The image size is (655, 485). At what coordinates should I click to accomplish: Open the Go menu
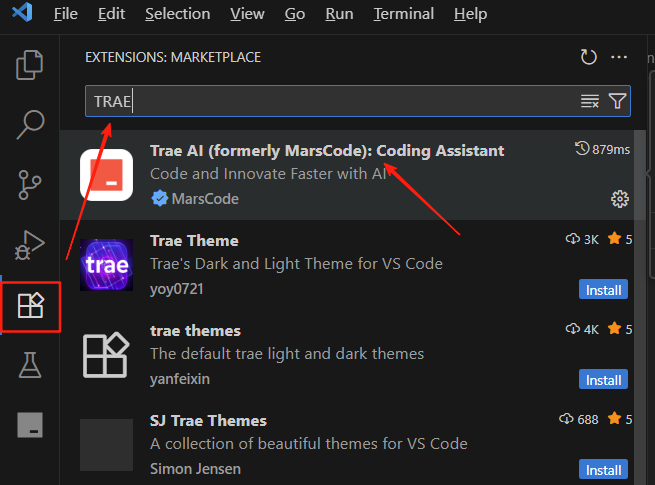pyautogui.click(x=295, y=14)
